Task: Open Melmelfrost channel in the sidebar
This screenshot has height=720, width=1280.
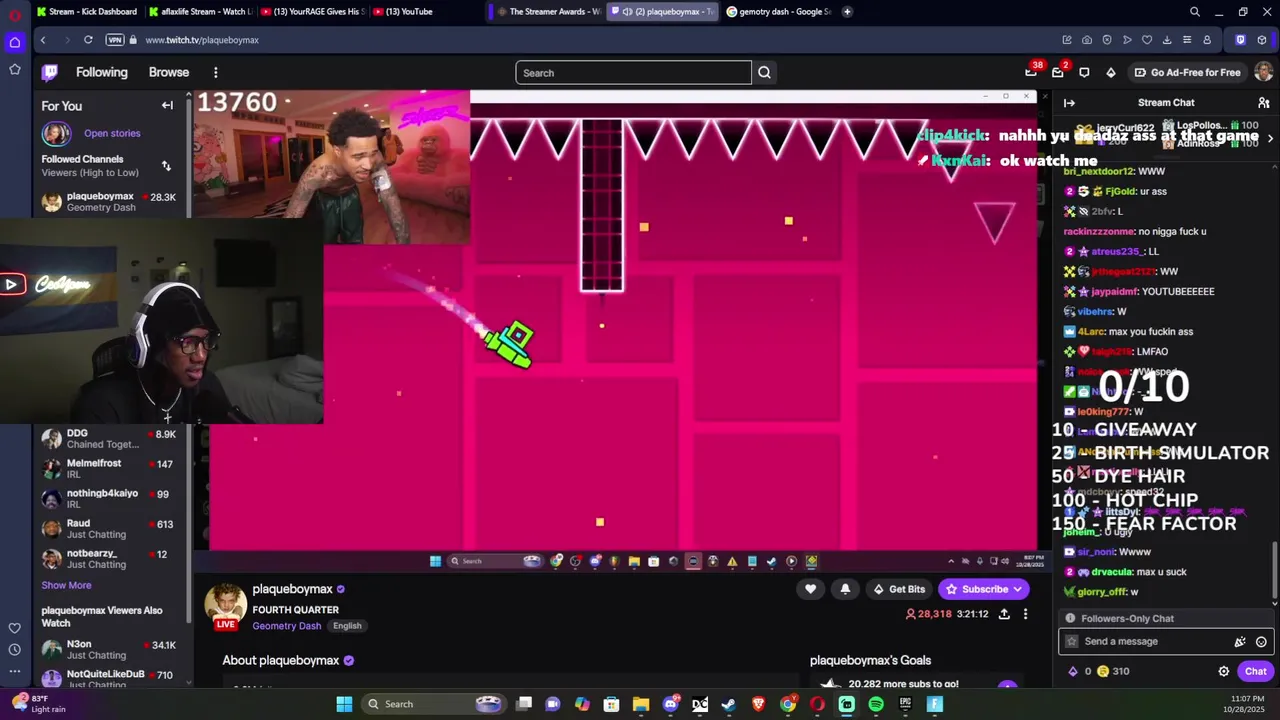Action: [x=110, y=469]
